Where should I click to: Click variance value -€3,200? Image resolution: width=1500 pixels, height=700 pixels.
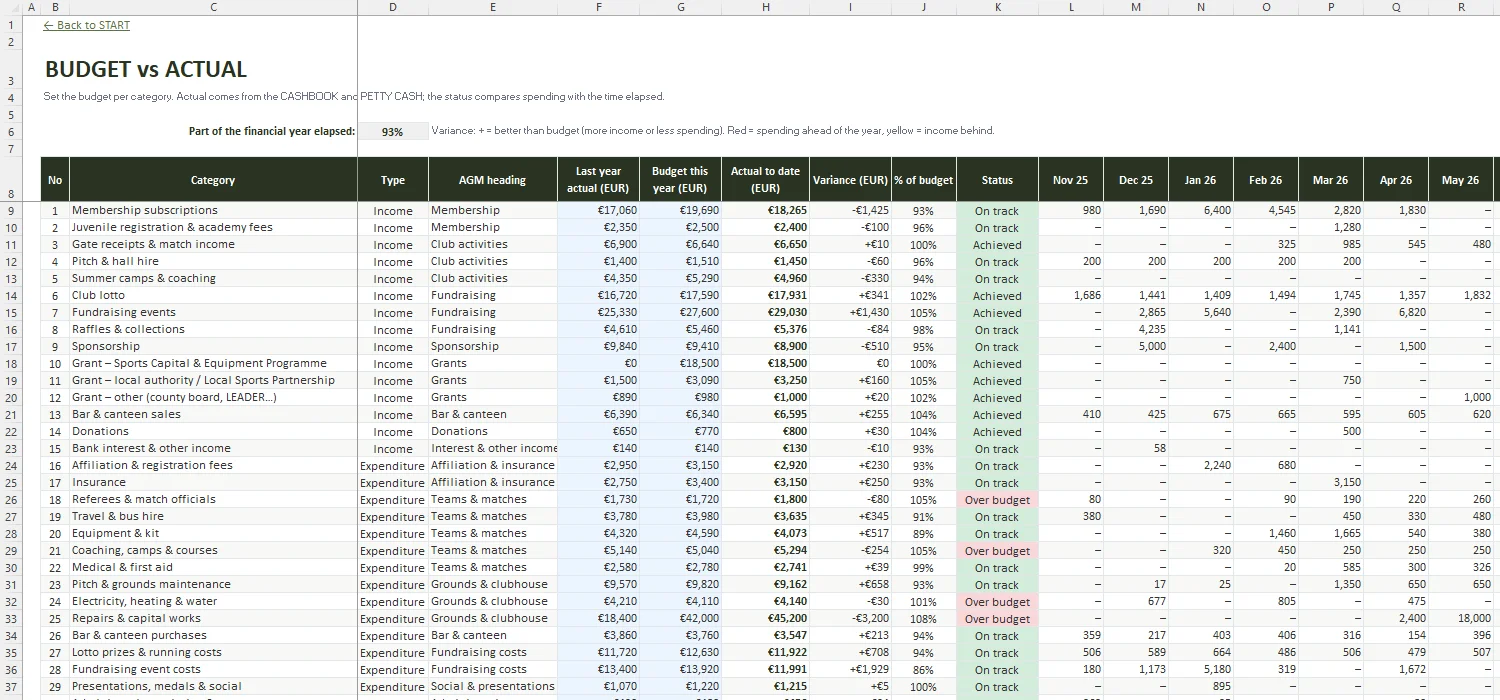click(x=850, y=618)
